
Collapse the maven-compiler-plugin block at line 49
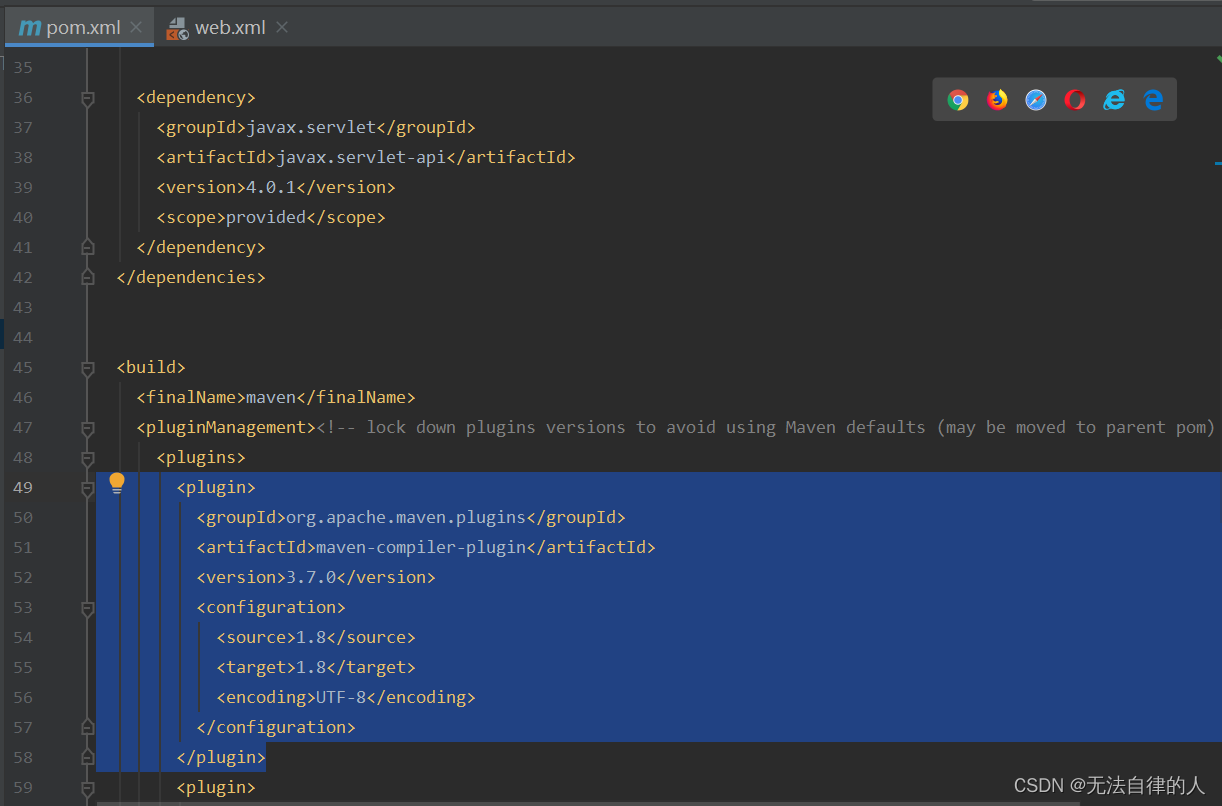click(87, 487)
